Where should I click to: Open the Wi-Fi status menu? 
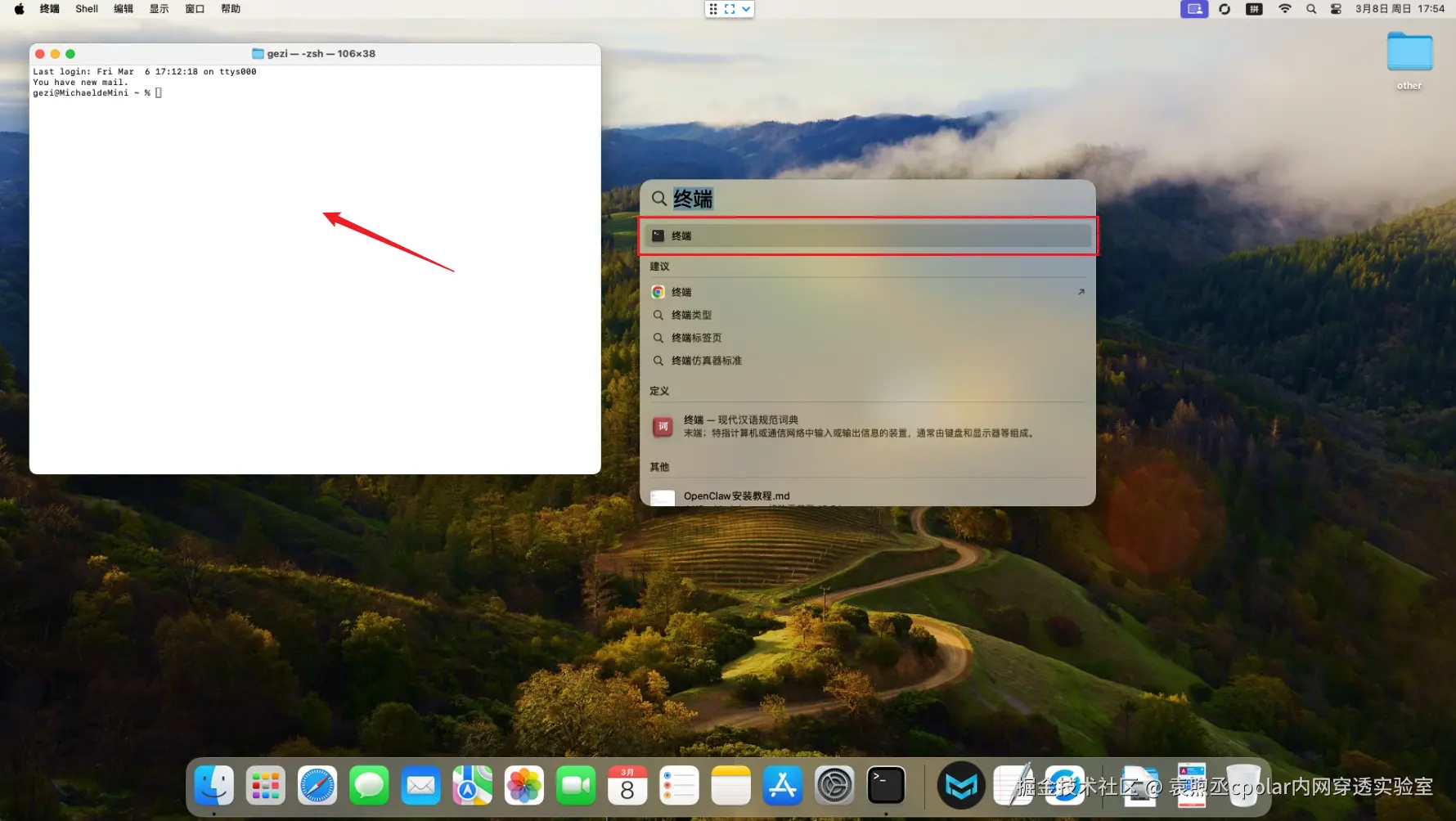[1284, 9]
